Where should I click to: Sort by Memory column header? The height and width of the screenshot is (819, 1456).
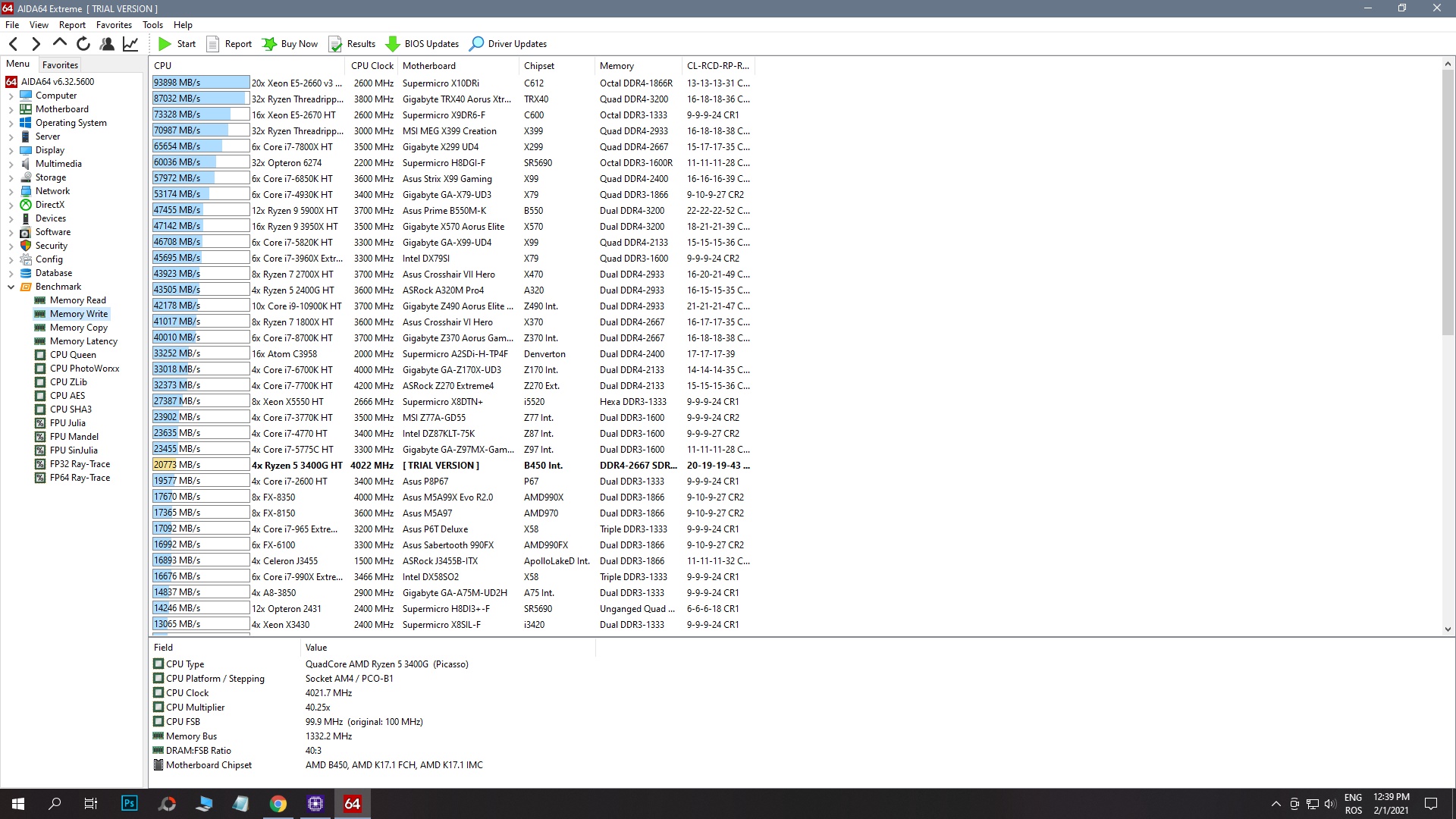click(x=638, y=66)
